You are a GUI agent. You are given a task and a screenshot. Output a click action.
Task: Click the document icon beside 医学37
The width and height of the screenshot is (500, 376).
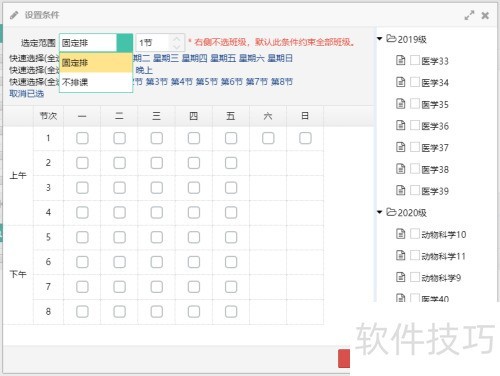(400, 147)
